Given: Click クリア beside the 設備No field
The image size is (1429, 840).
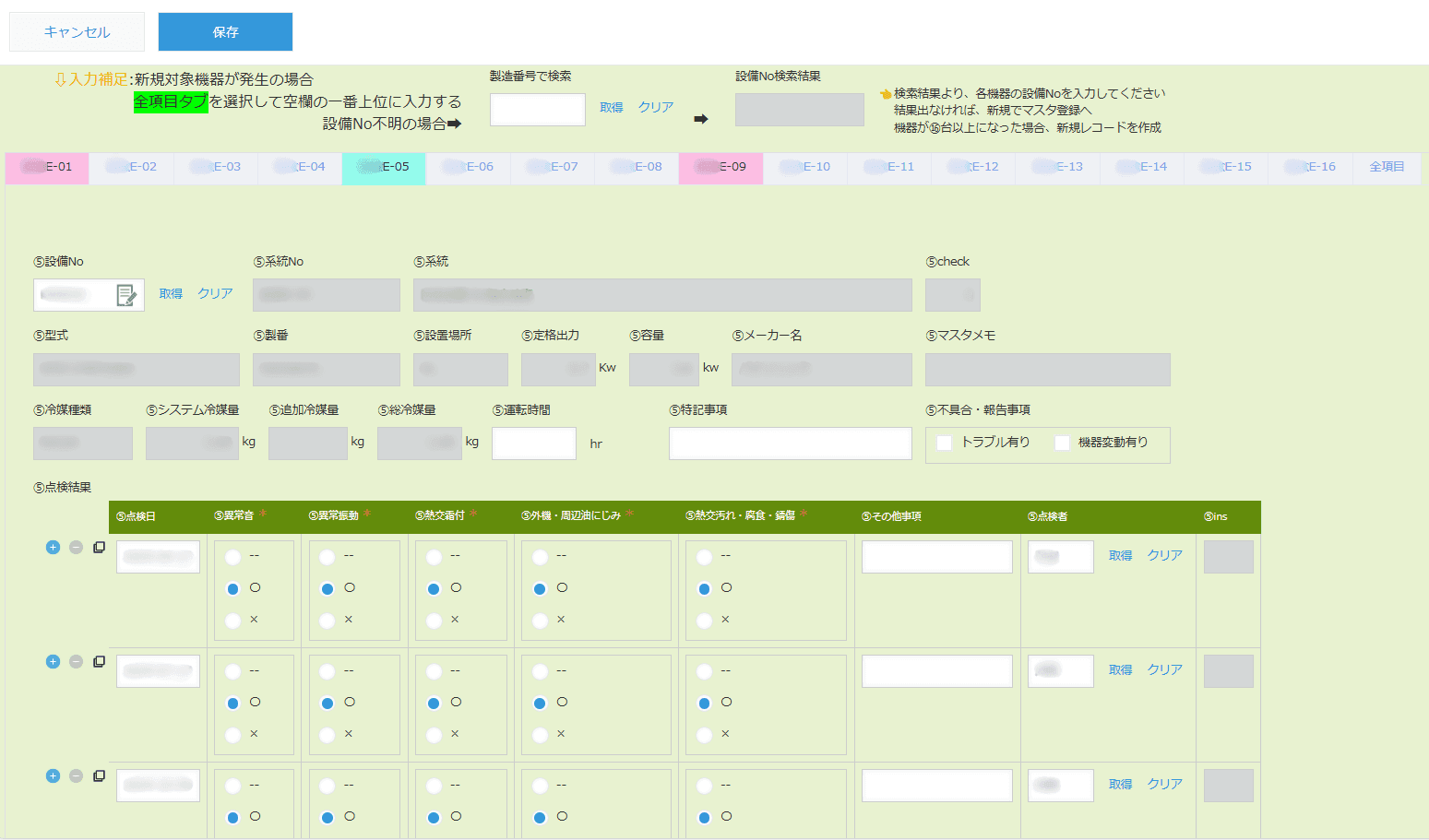Looking at the screenshot, I should click(215, 294).
